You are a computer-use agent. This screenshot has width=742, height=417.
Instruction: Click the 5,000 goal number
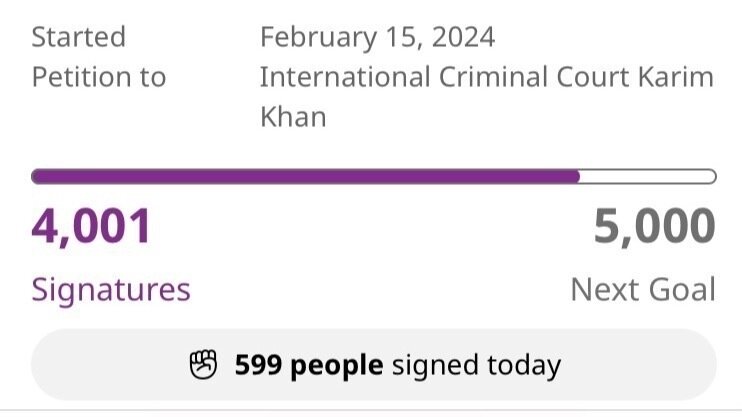[654, 226]
